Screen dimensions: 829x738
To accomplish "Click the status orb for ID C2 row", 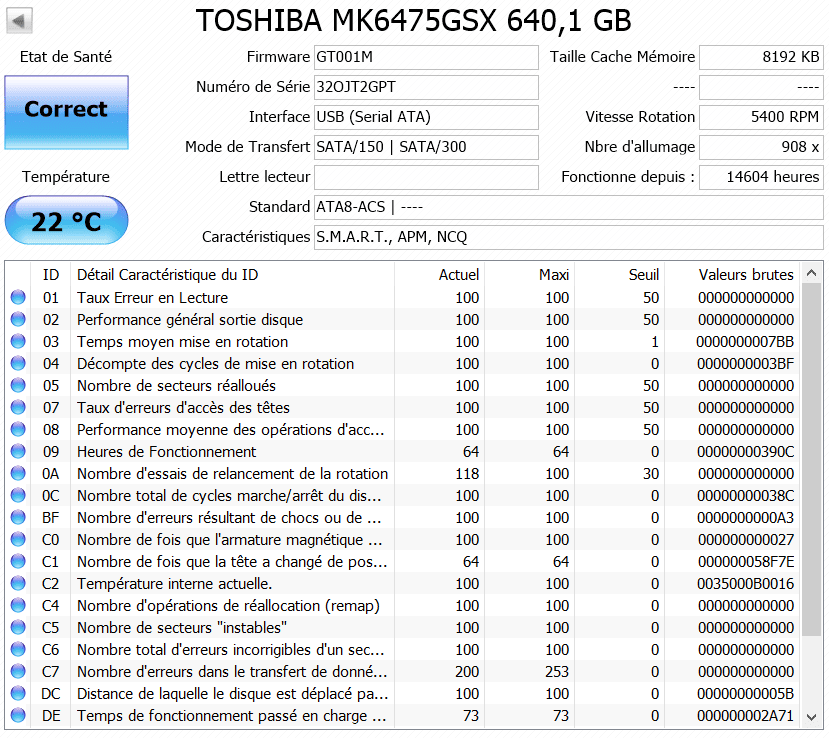I will tap(18, 583).
